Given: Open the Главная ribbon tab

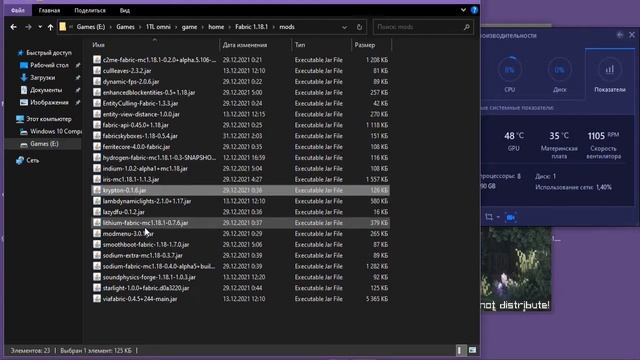Looking at the screenshot, I should [49, 10].
